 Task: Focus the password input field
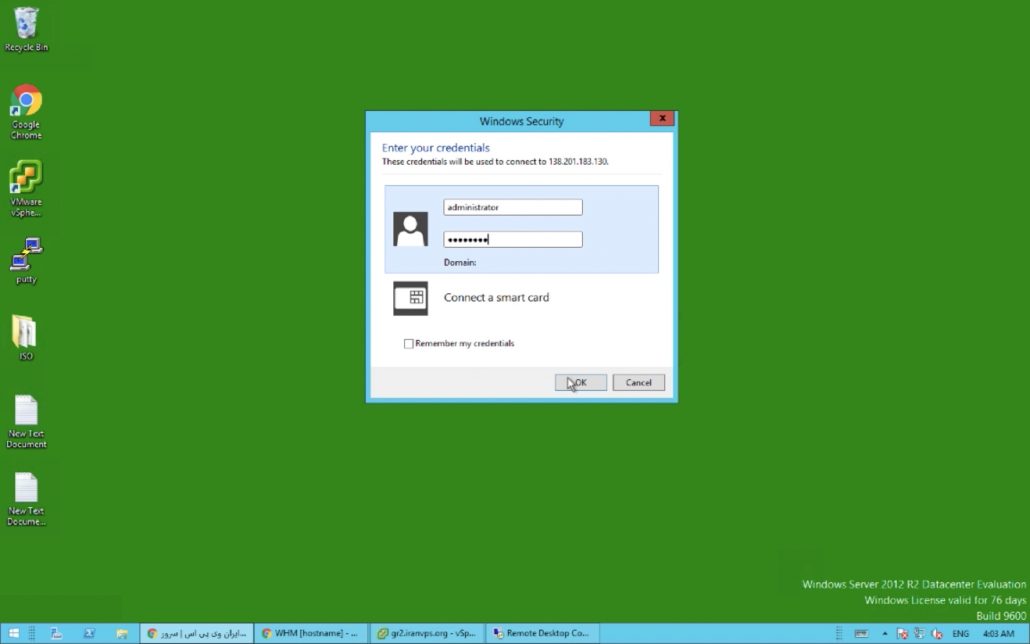click(x=512, y=240)
